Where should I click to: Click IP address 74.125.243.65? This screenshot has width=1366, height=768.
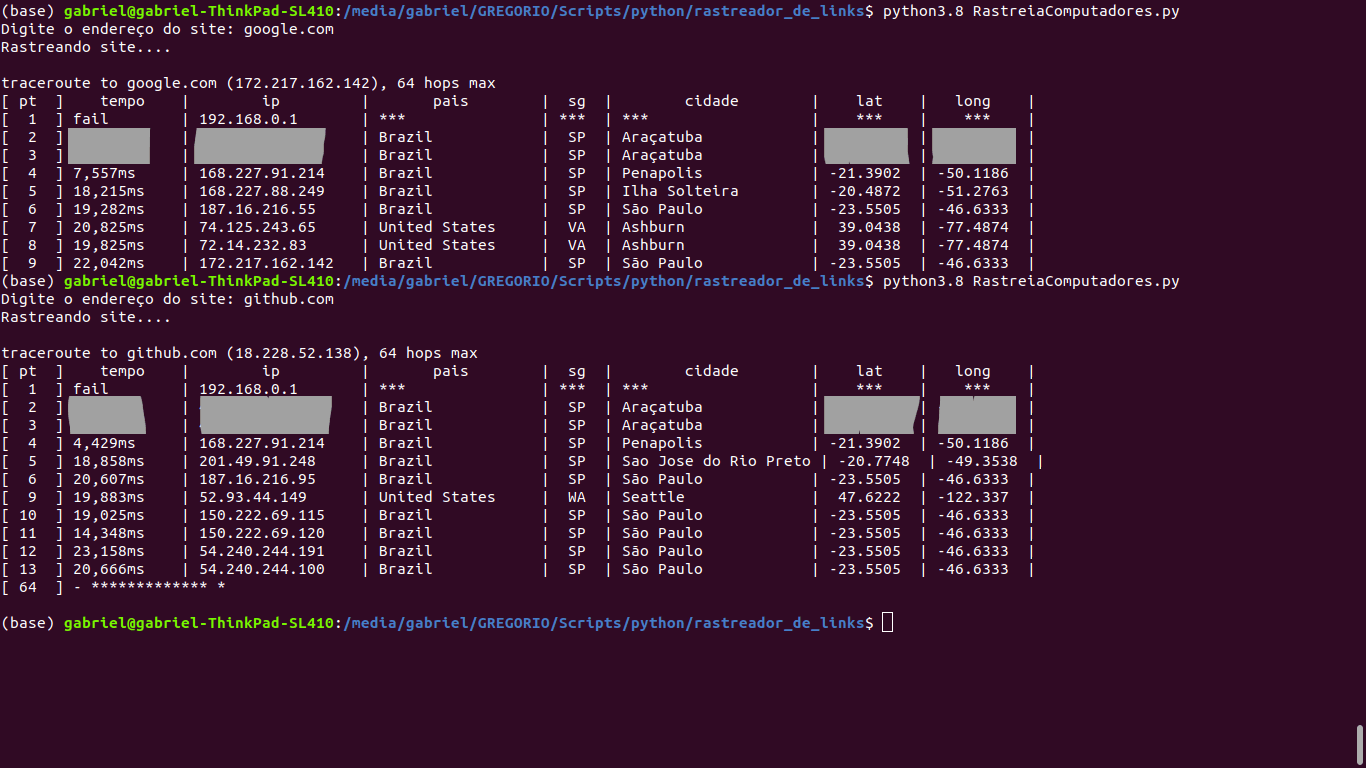pyautogui.click(x=257, y=227)
